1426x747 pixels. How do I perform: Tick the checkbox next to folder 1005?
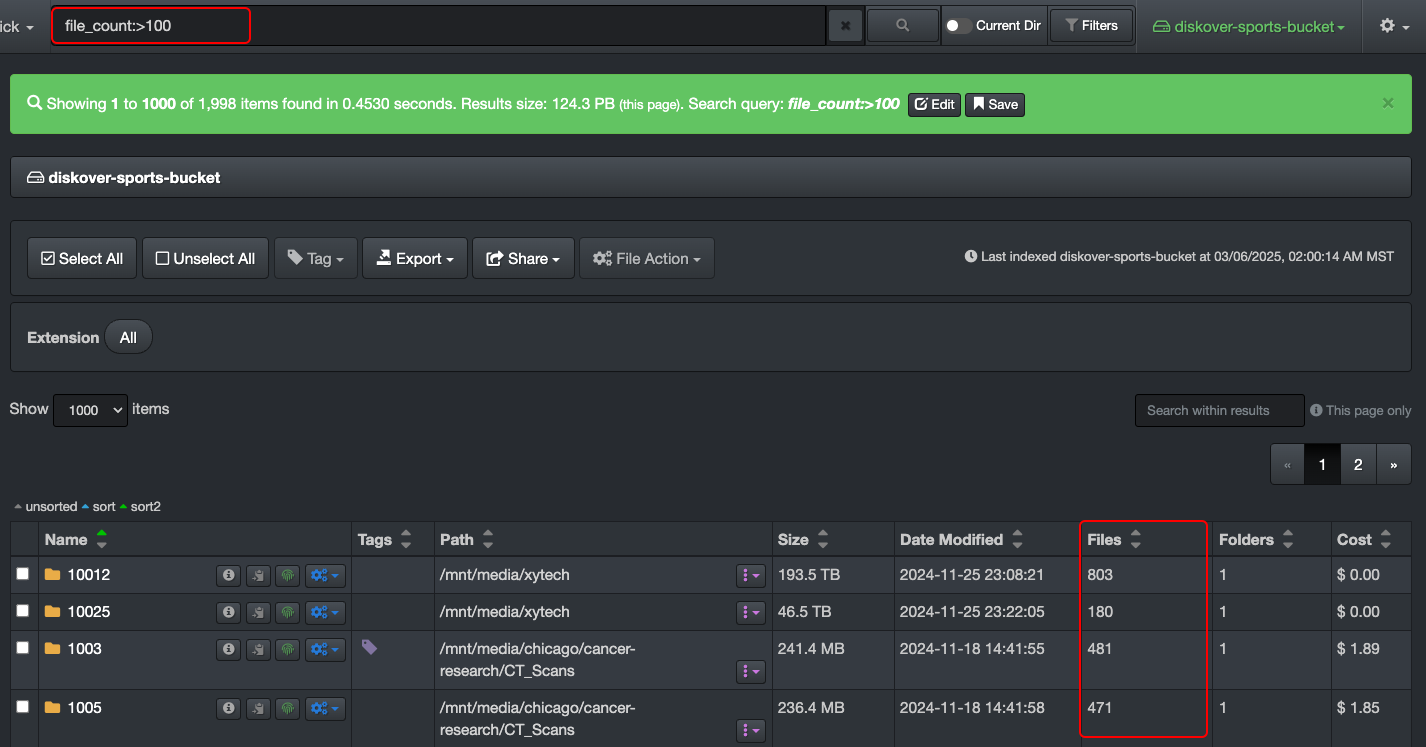[x=23, y=707]
